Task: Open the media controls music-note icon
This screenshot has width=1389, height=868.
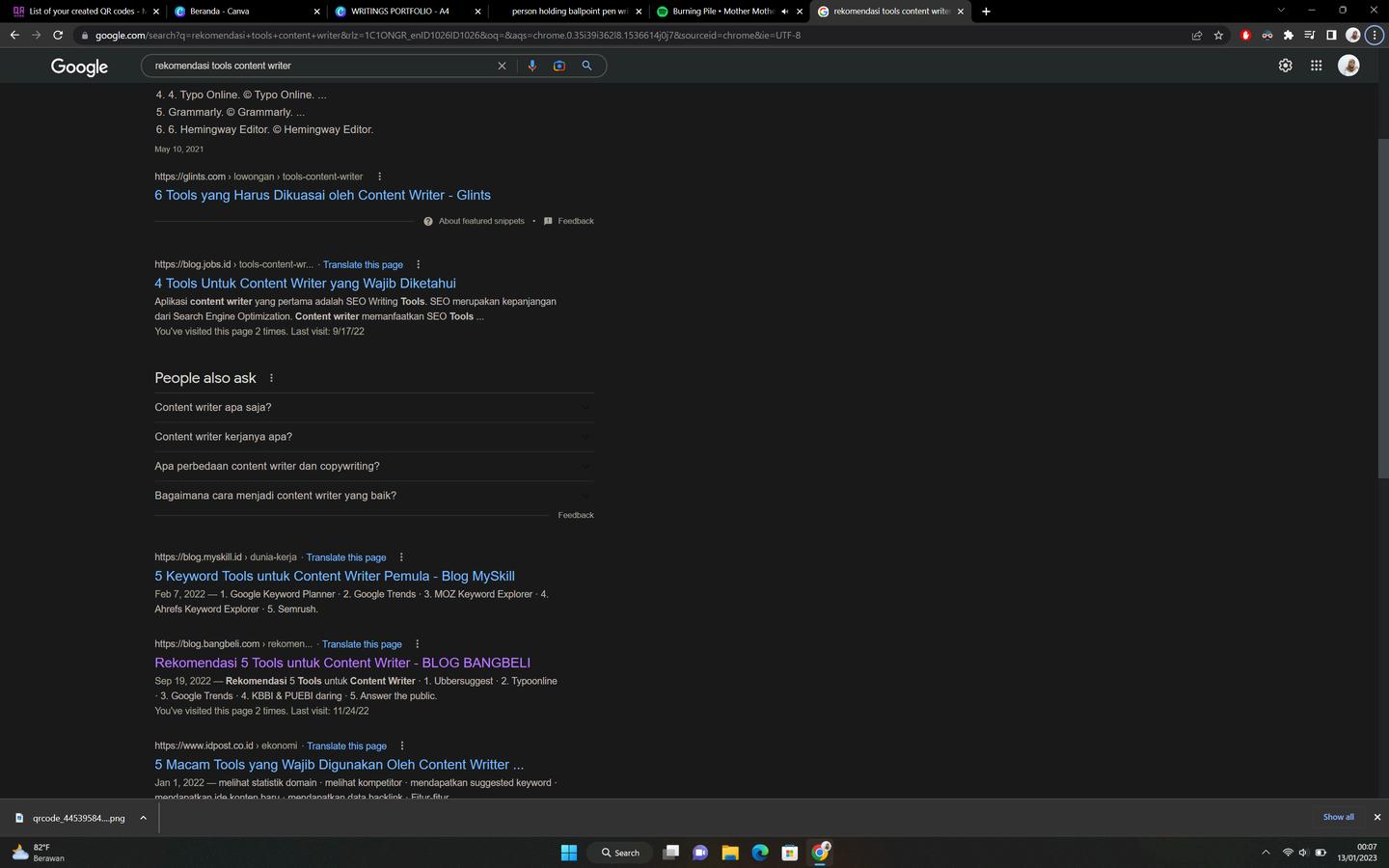Action: click(x=1309, y=35)
